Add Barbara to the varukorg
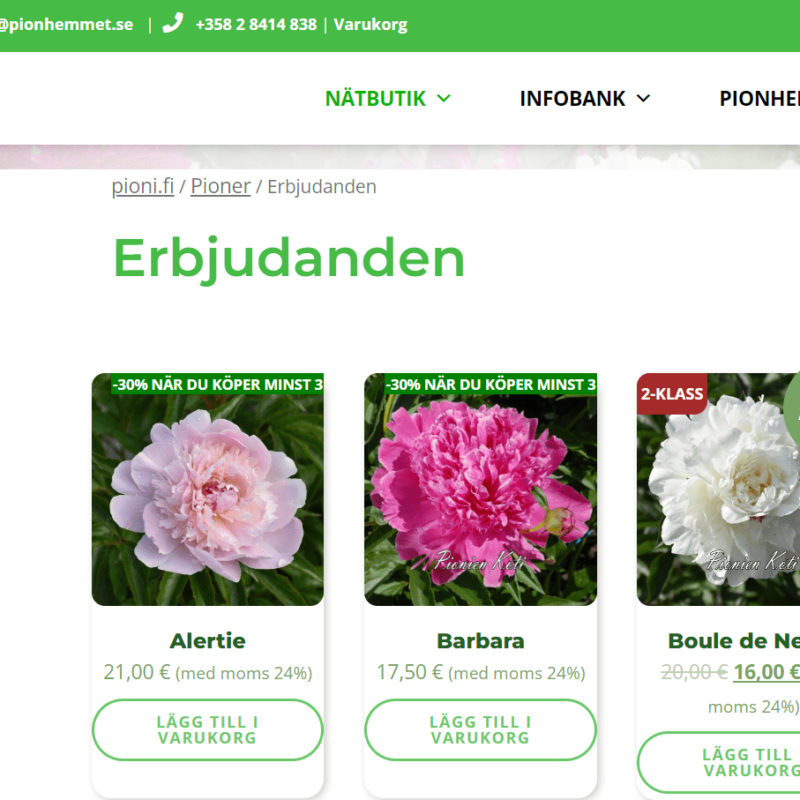This screenshot has height=800, width=800. [480, 730]
